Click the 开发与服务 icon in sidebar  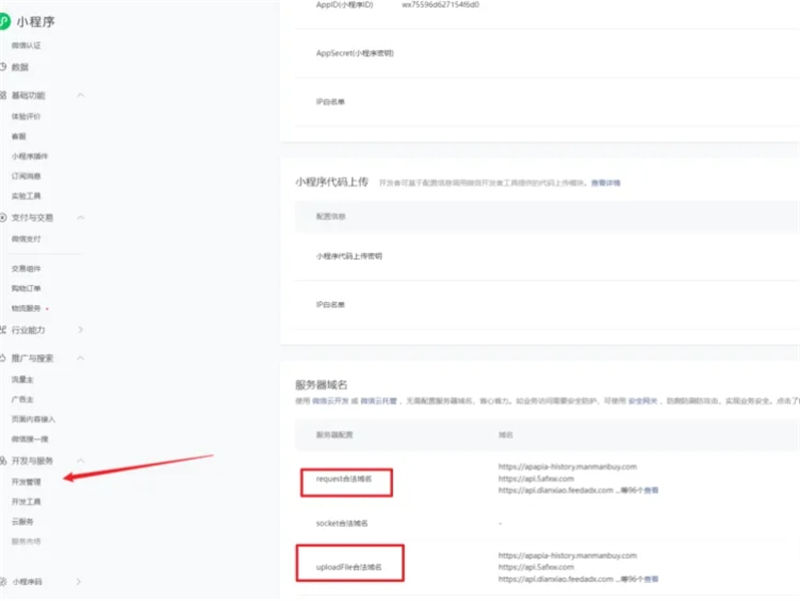pos(4,460)
